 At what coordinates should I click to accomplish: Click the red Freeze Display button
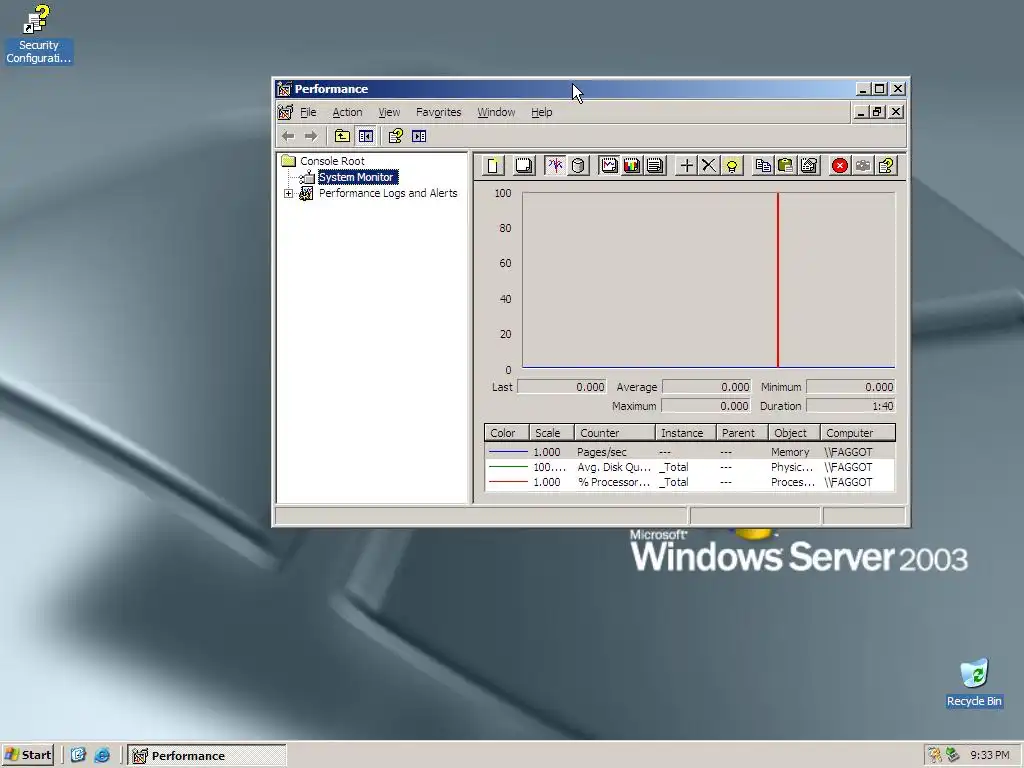coord(840,166)
